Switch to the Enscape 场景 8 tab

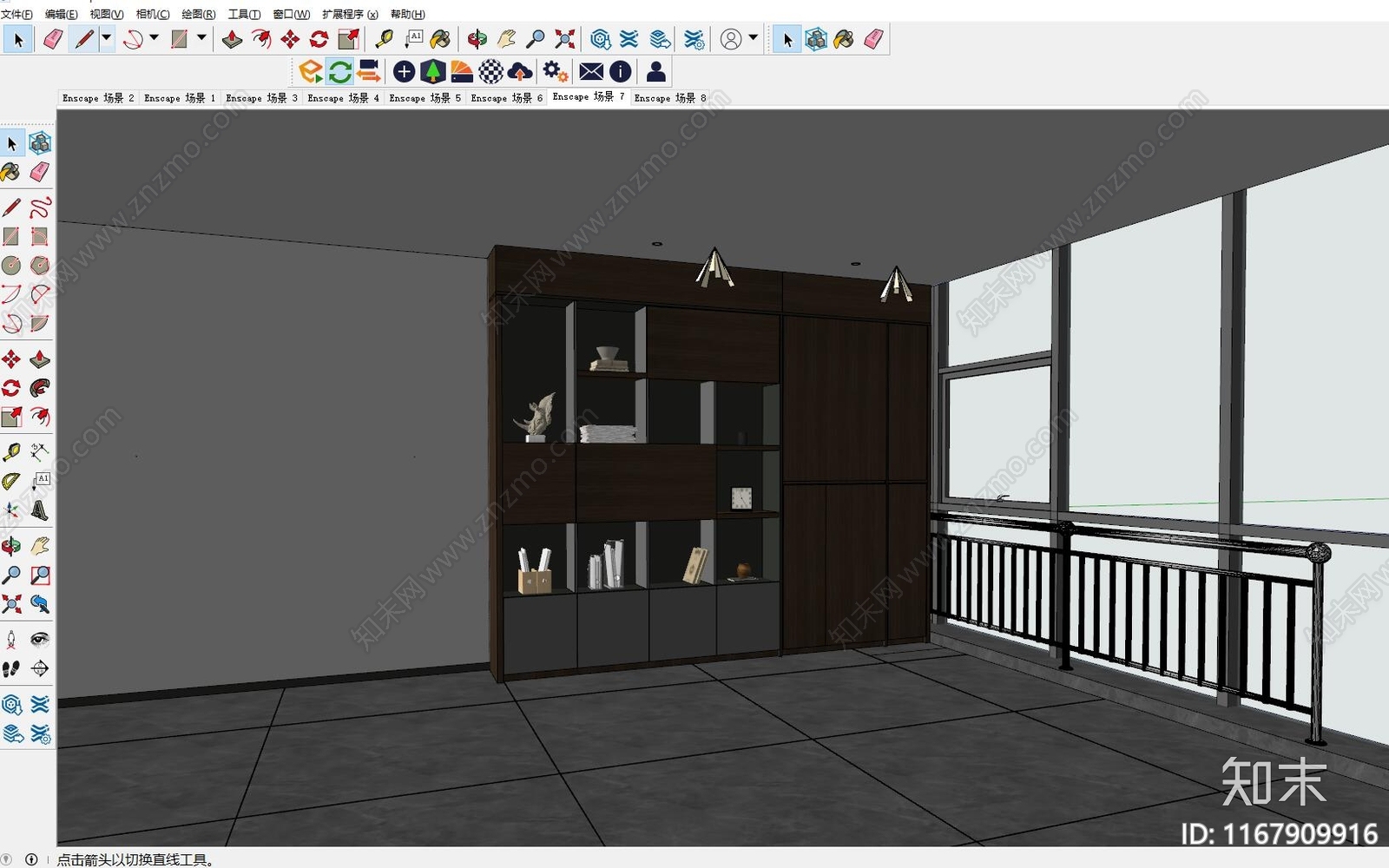point(669,98)
